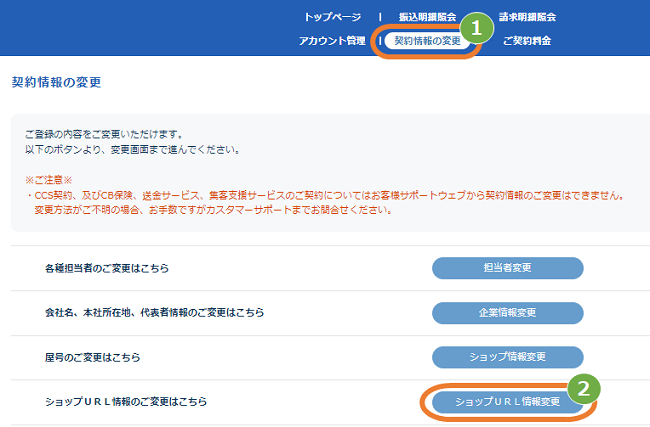The height and width of the screenshot is (427, 650).
Task: Click the 会社名、本社所在地、代表者情報 row label
Action: 147,313
